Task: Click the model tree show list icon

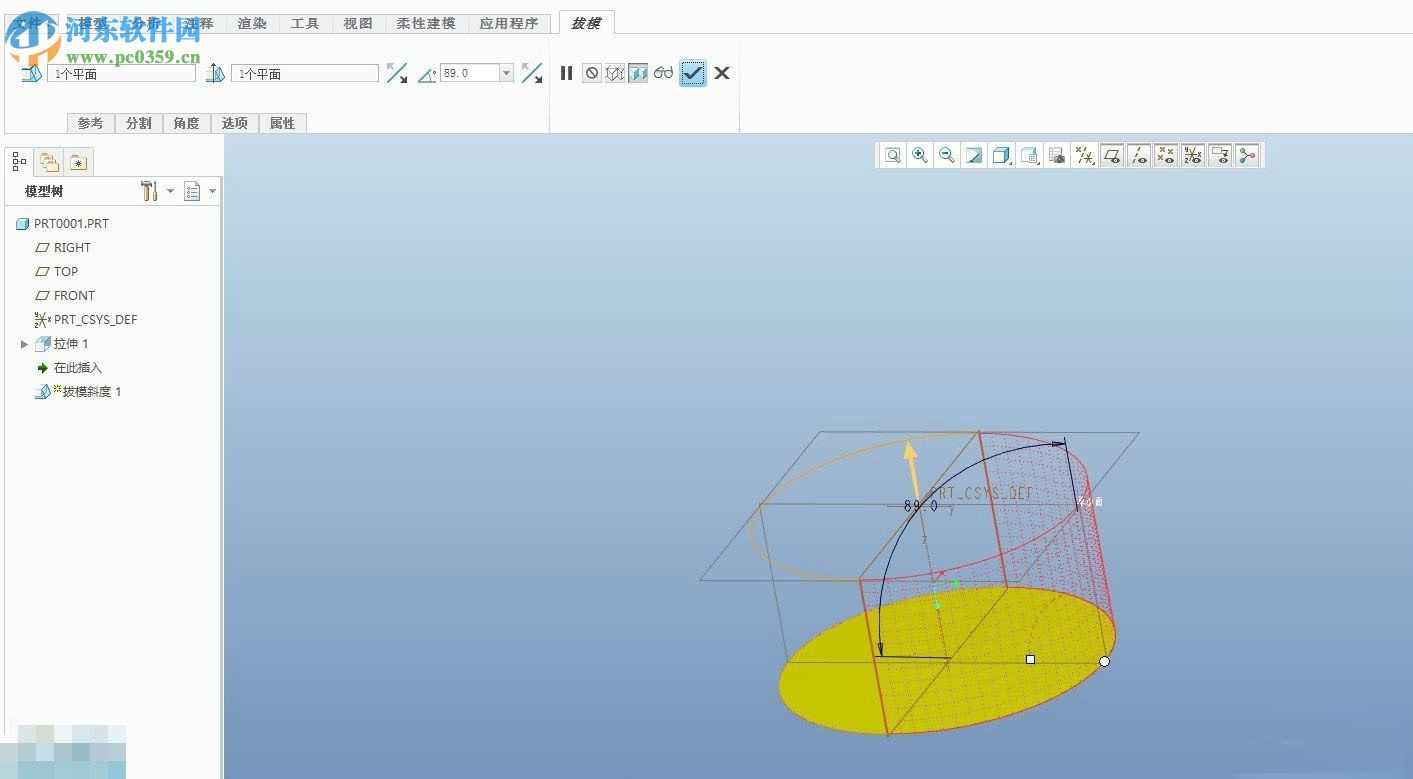Action: click(193, 191)
